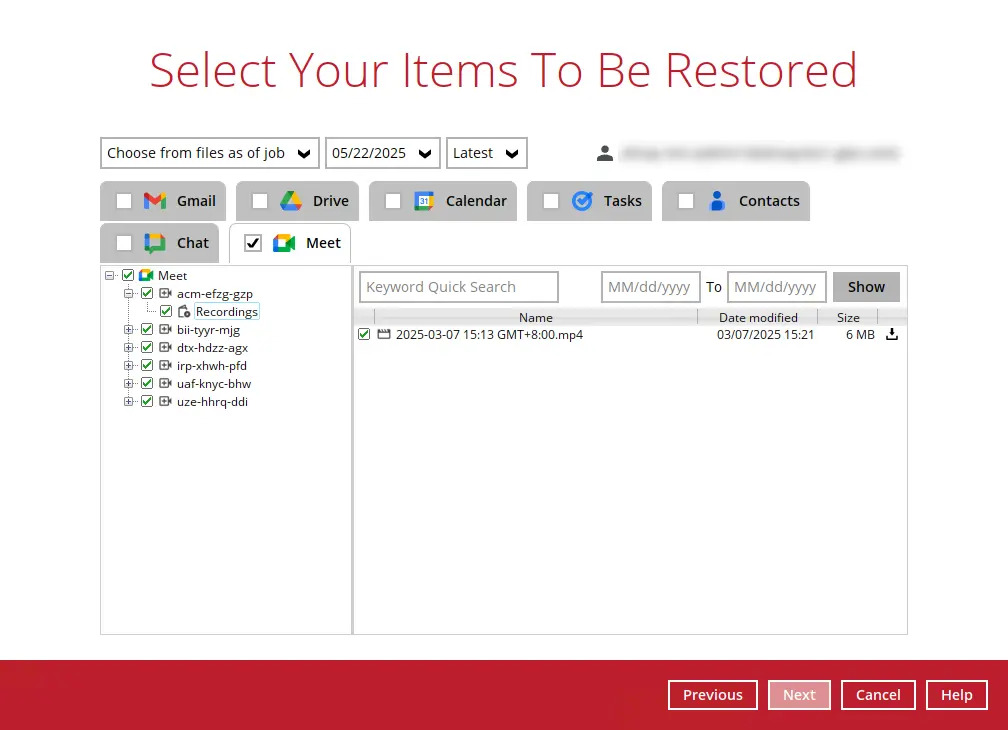Uncheck the Meet tab checkbox
Screen dimensions: 1008x730
253,243
